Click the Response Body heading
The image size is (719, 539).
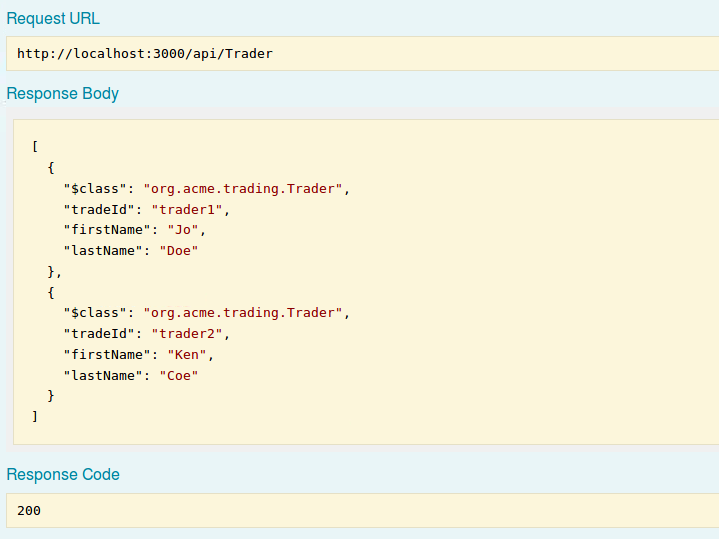pos(62,94)
